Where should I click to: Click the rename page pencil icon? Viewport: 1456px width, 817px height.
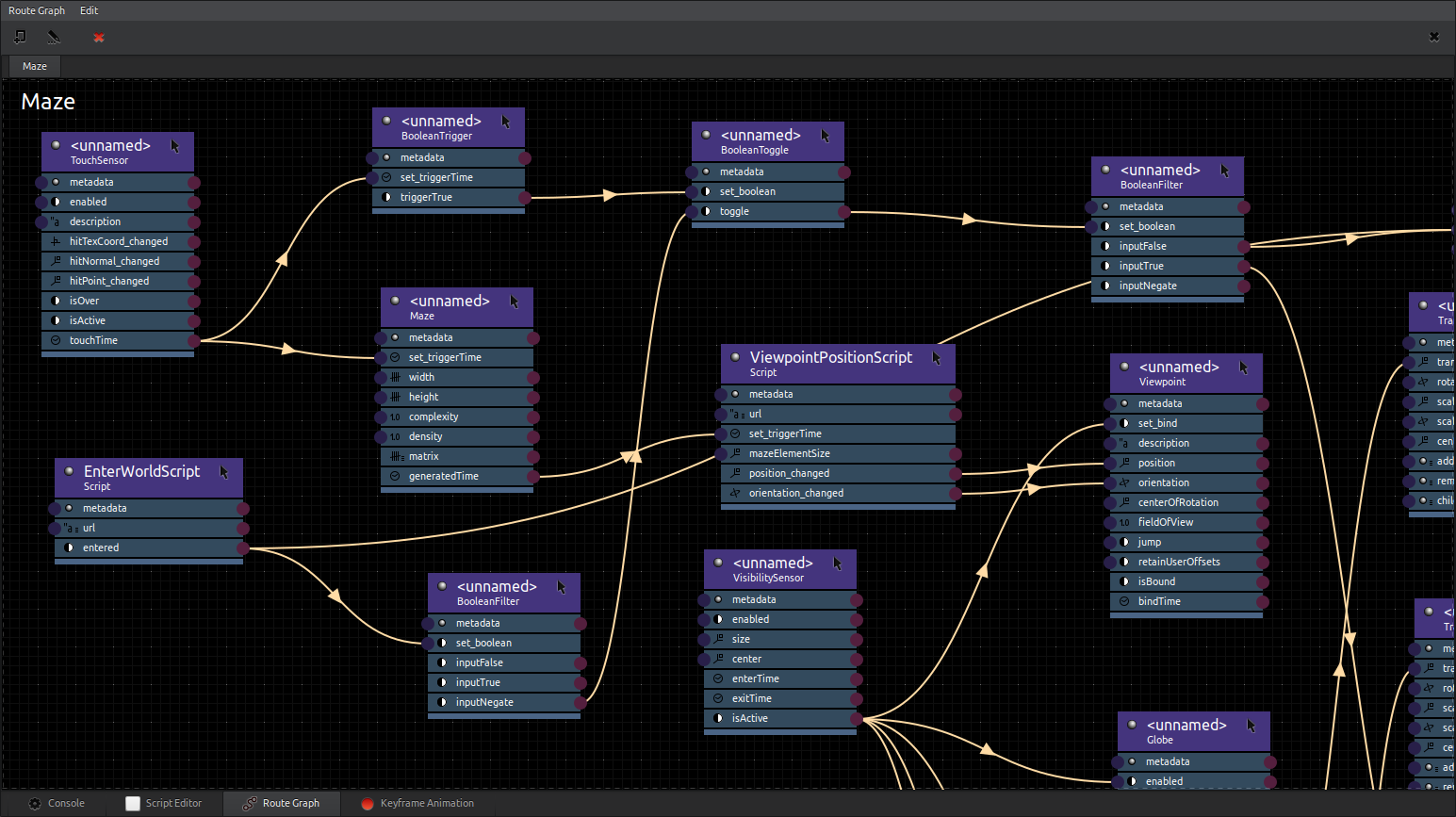(54, 37)
